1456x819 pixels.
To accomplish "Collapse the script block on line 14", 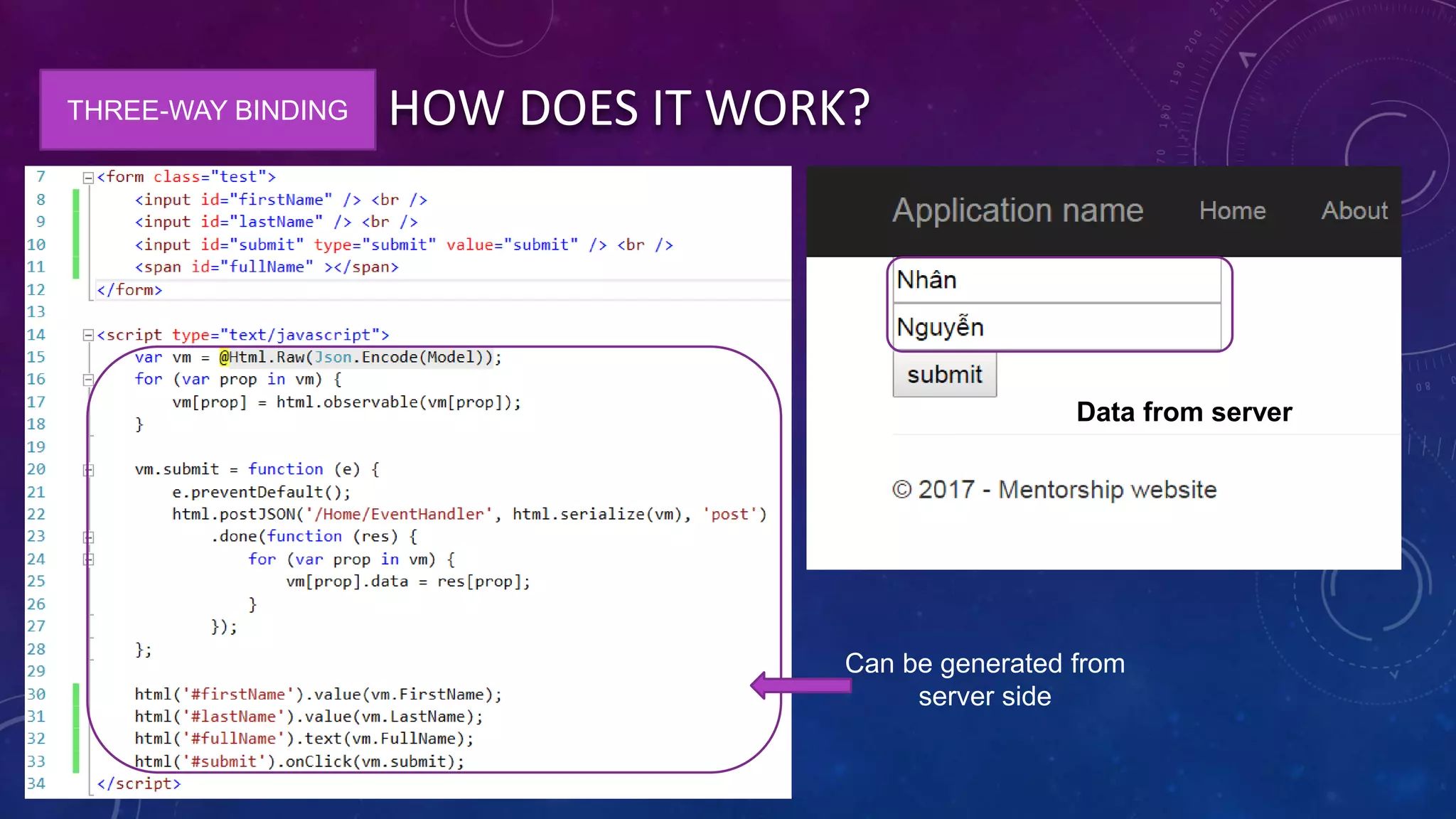I will (88, 335).
